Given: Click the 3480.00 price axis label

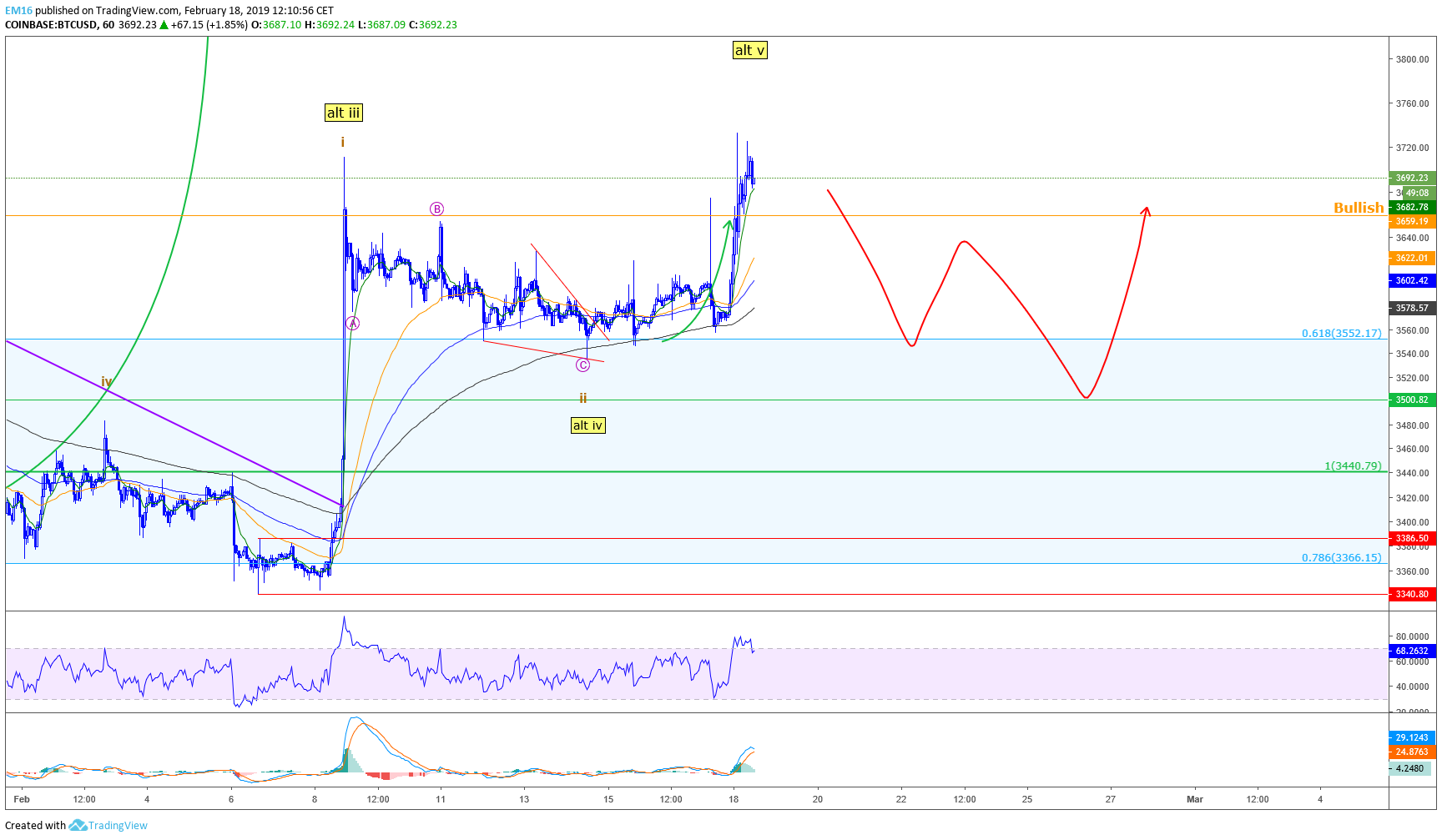Looking at the screenshot, I should (1412, 425).
